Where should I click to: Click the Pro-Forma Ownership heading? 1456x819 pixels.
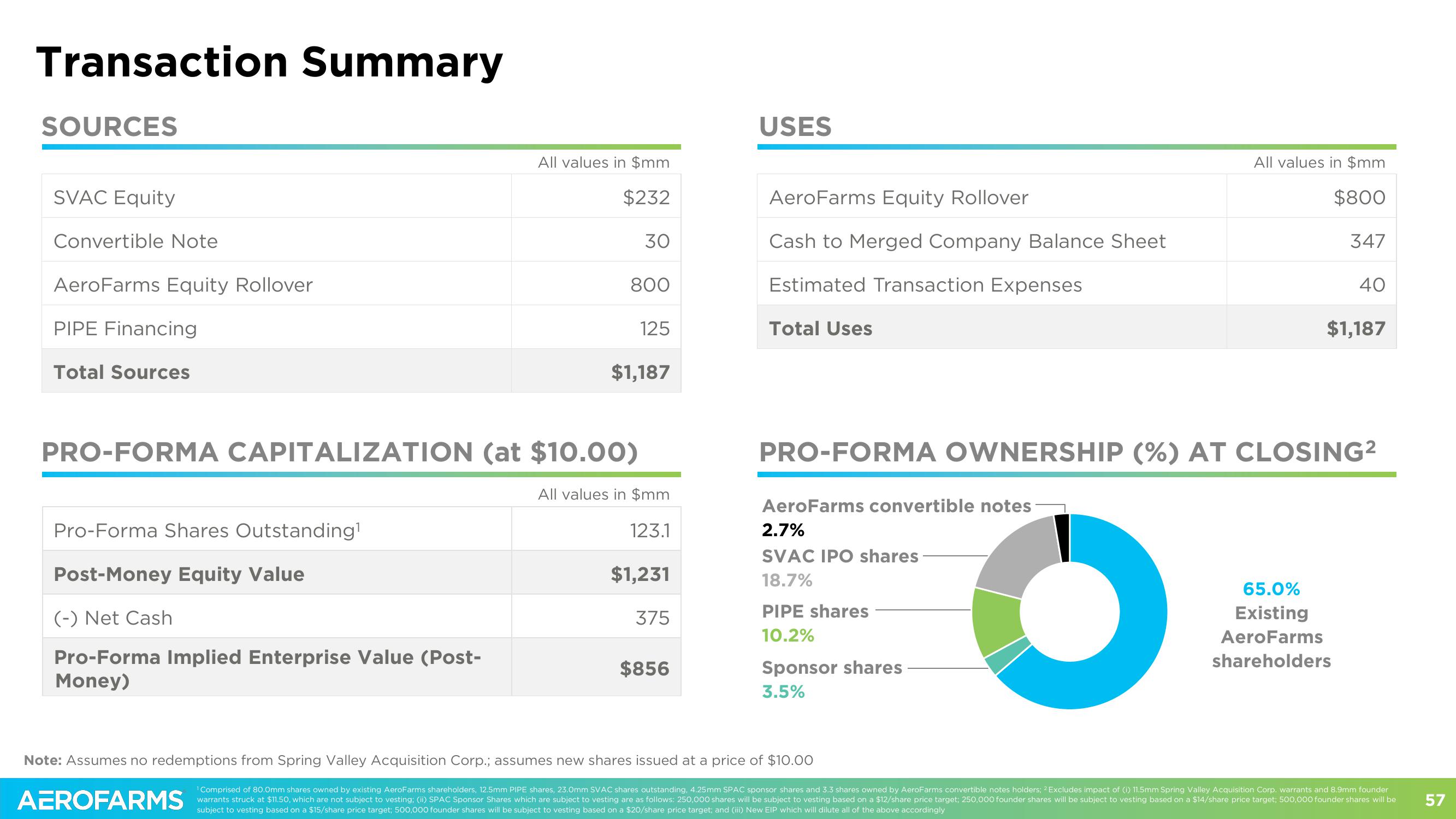coord(1068,452)
